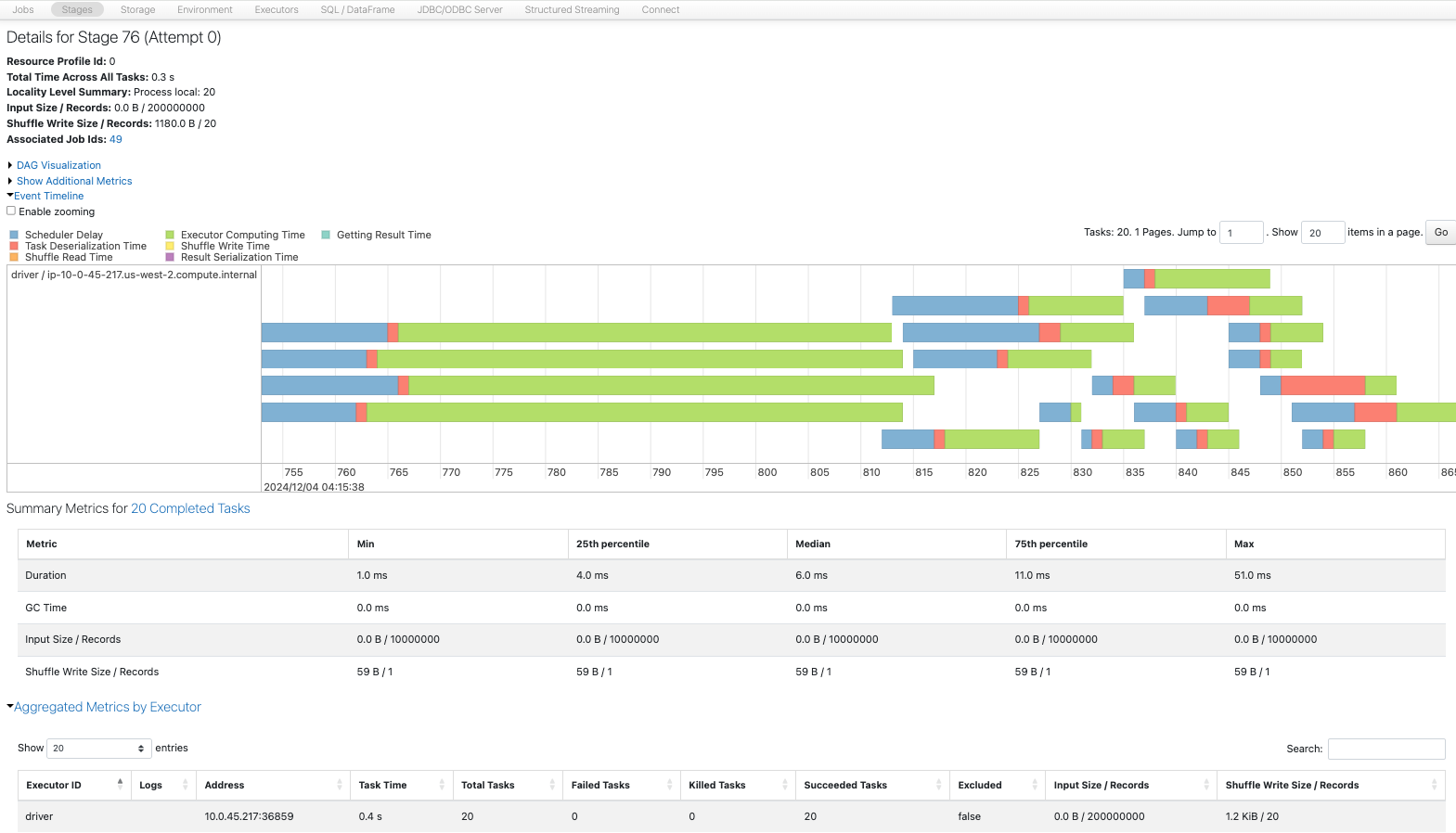Sort by Executor ID column
The height and width of the screenshot is (833, 1456).
74,785
